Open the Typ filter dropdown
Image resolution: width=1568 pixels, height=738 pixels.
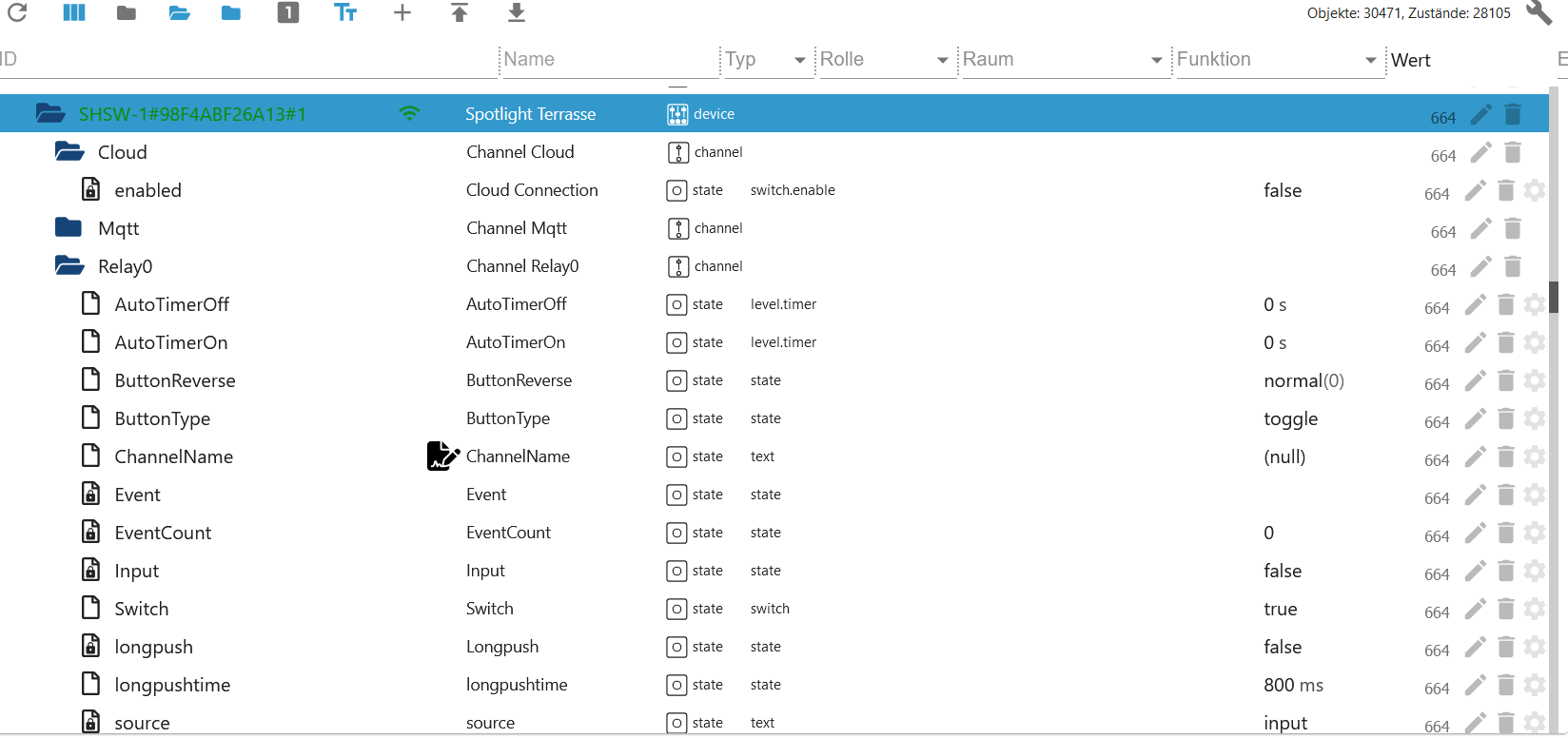pyautogui.click(x=799, y=60)
